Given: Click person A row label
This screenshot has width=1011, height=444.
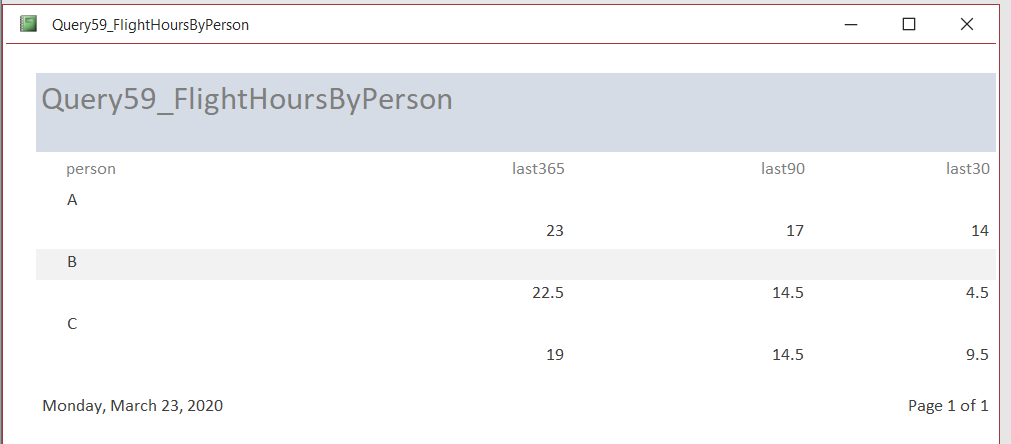Looking at the screenshot, I should tap(72, 200).
